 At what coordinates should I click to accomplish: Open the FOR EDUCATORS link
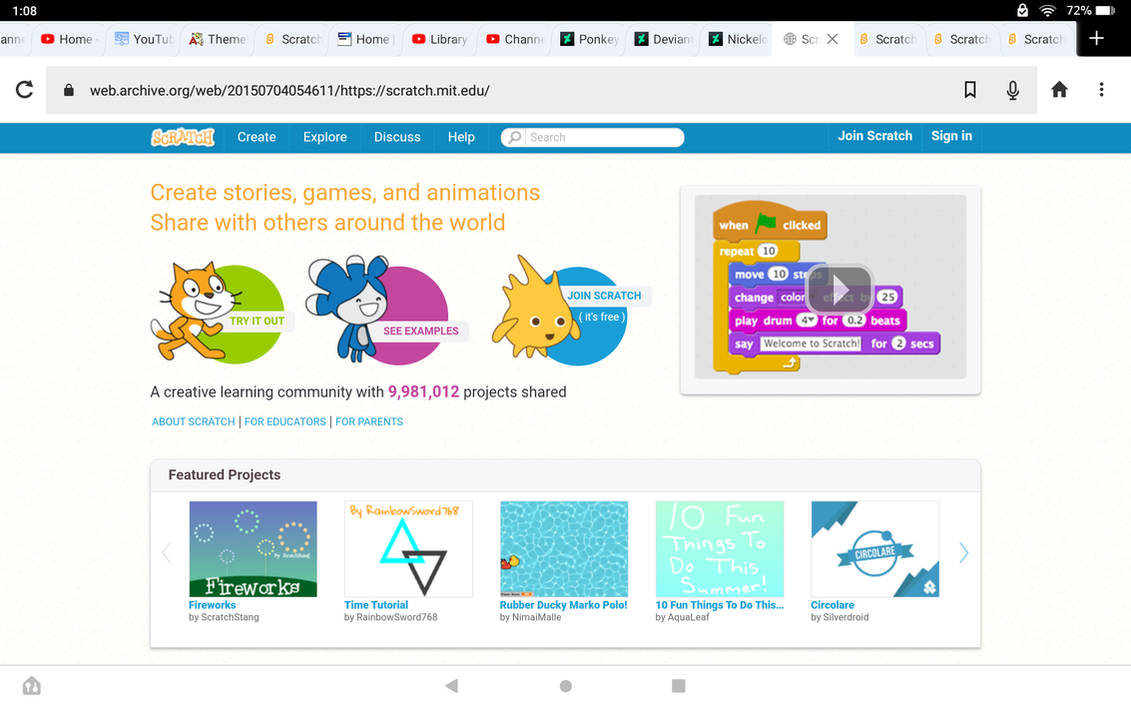pyautogui.click(x=285, y=421)
